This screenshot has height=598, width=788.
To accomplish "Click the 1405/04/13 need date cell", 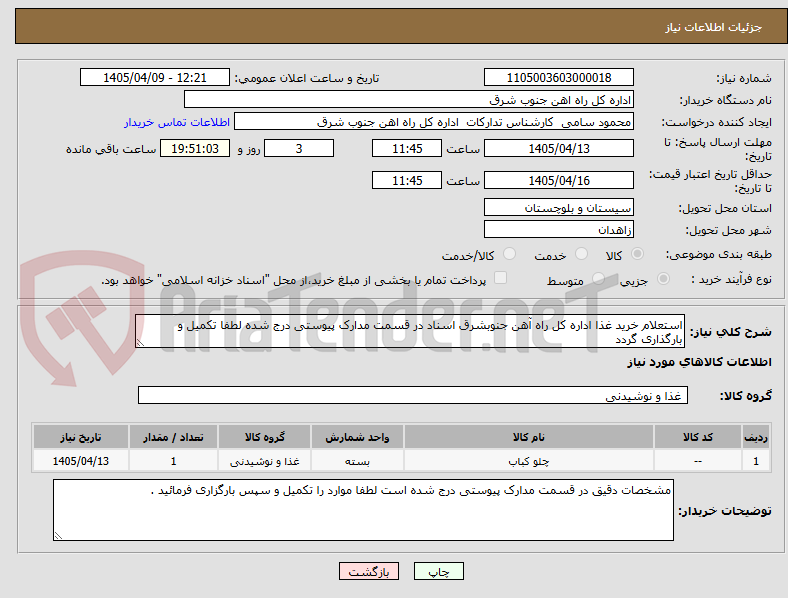I will click(x=81, y=461).
